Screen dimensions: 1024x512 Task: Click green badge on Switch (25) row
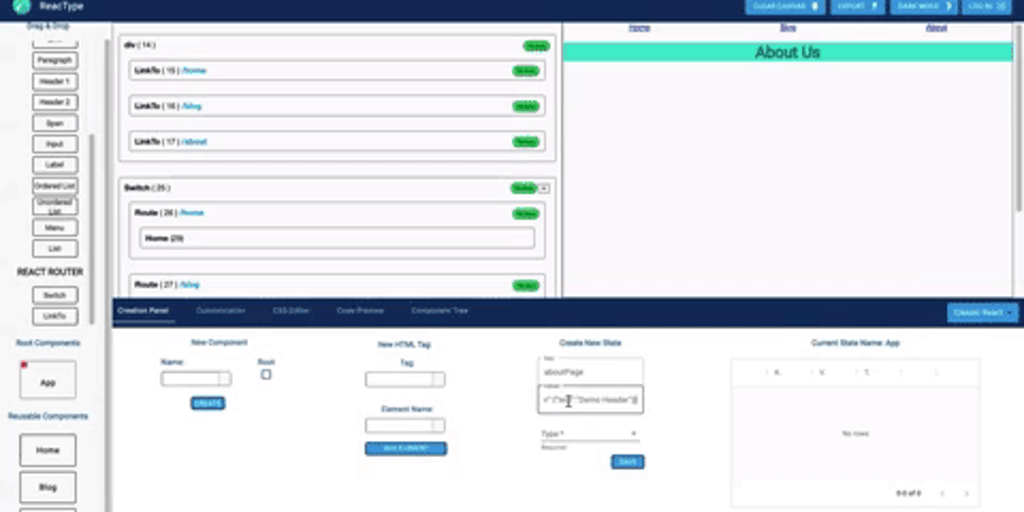[523, 188]
